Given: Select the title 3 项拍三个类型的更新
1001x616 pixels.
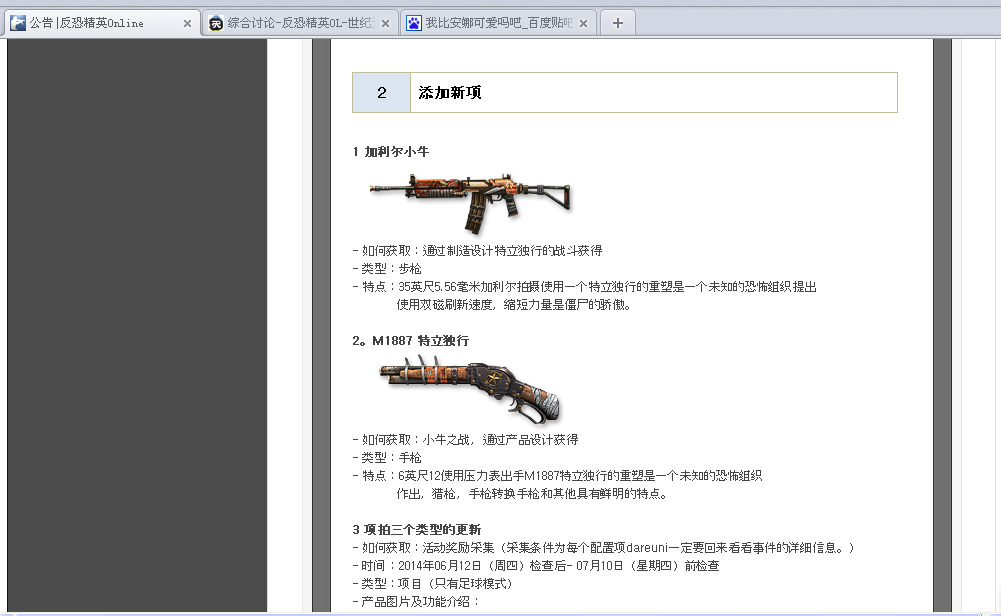Looking at the screenshot, I should (x=417, y=529).
